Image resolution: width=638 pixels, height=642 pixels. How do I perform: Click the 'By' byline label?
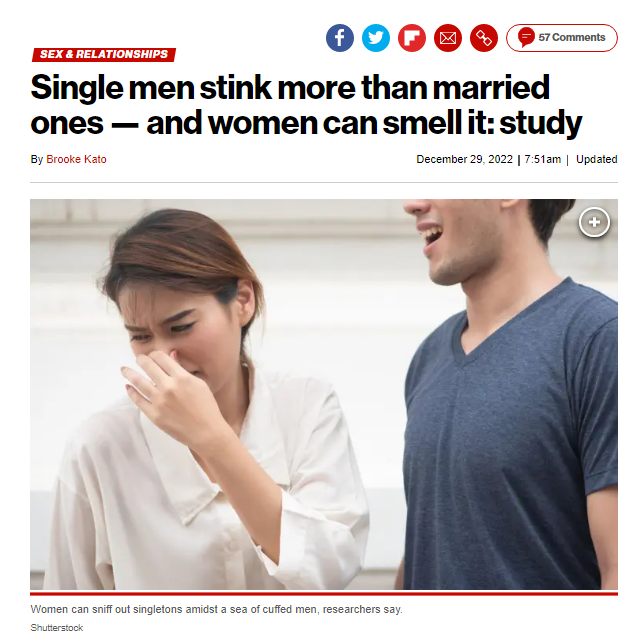36,159
